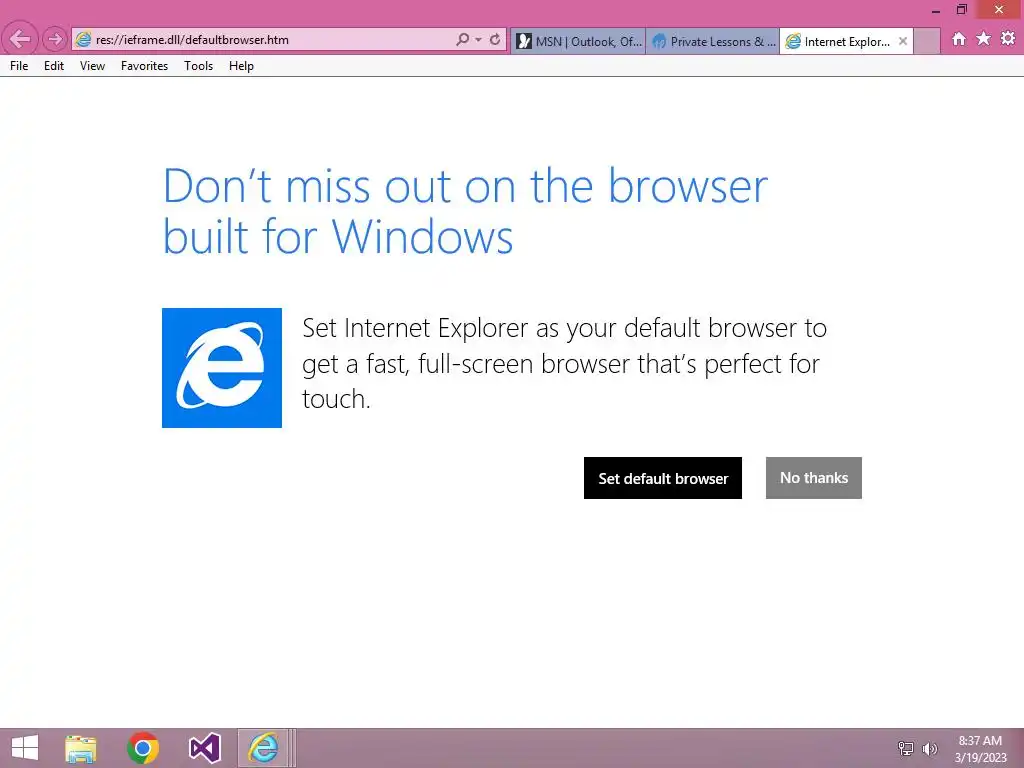Click the MSN tab's favicon

pyautogui.click(x=524, y=42)
